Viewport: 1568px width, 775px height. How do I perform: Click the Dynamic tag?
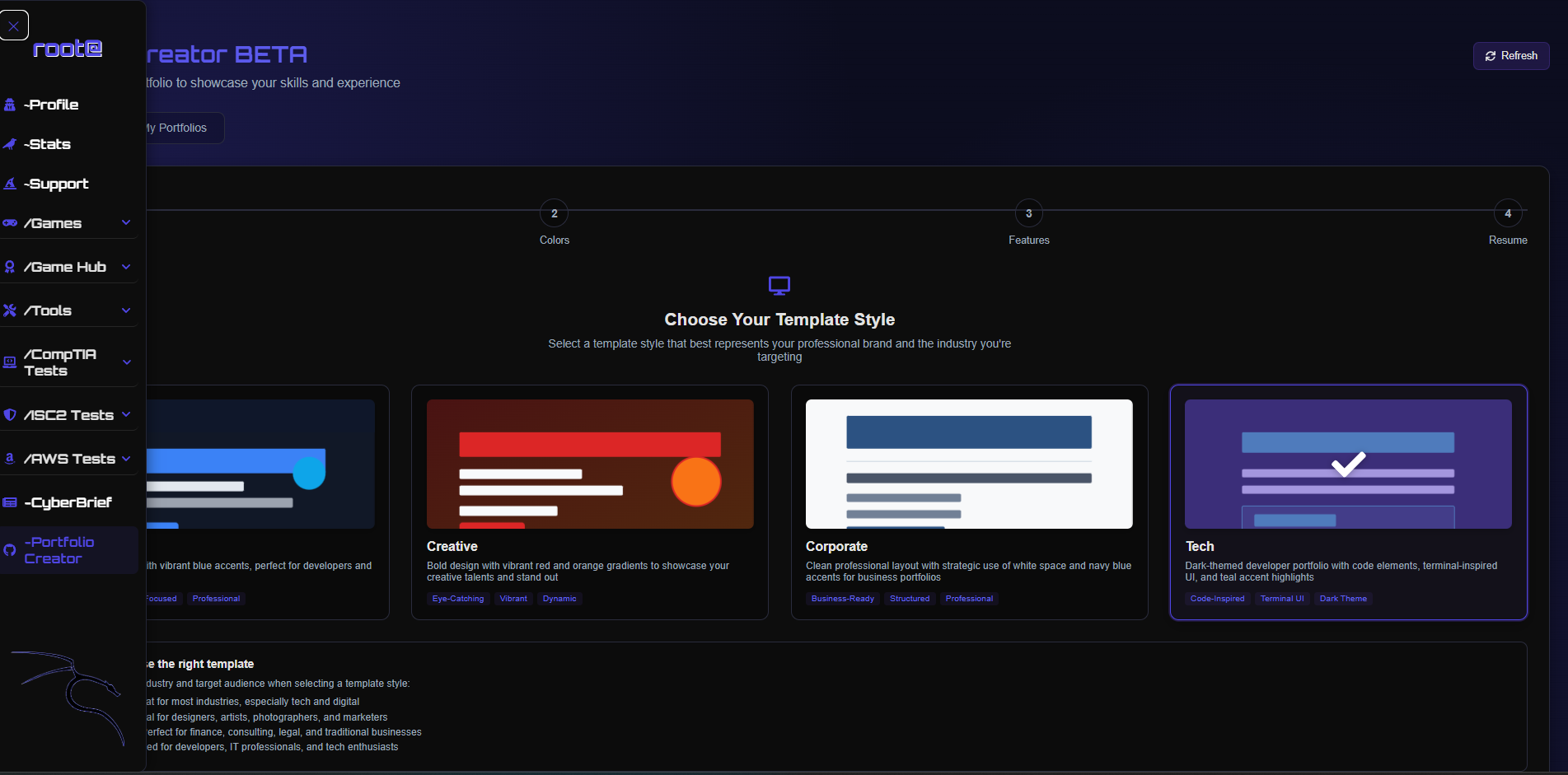click(559, 599)
